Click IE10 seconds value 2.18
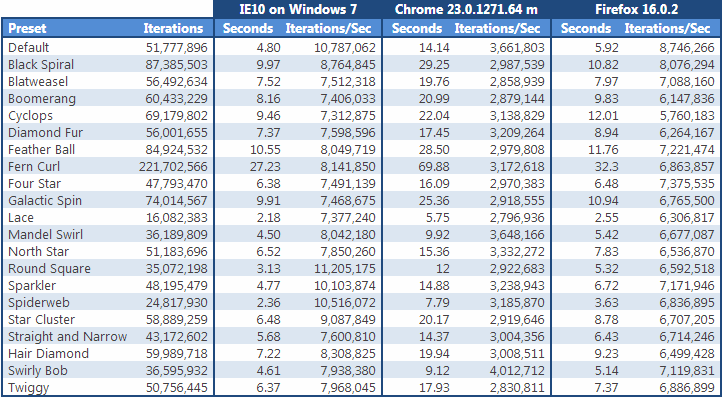This screenshot has width=723, height=398. pos(268,218)
